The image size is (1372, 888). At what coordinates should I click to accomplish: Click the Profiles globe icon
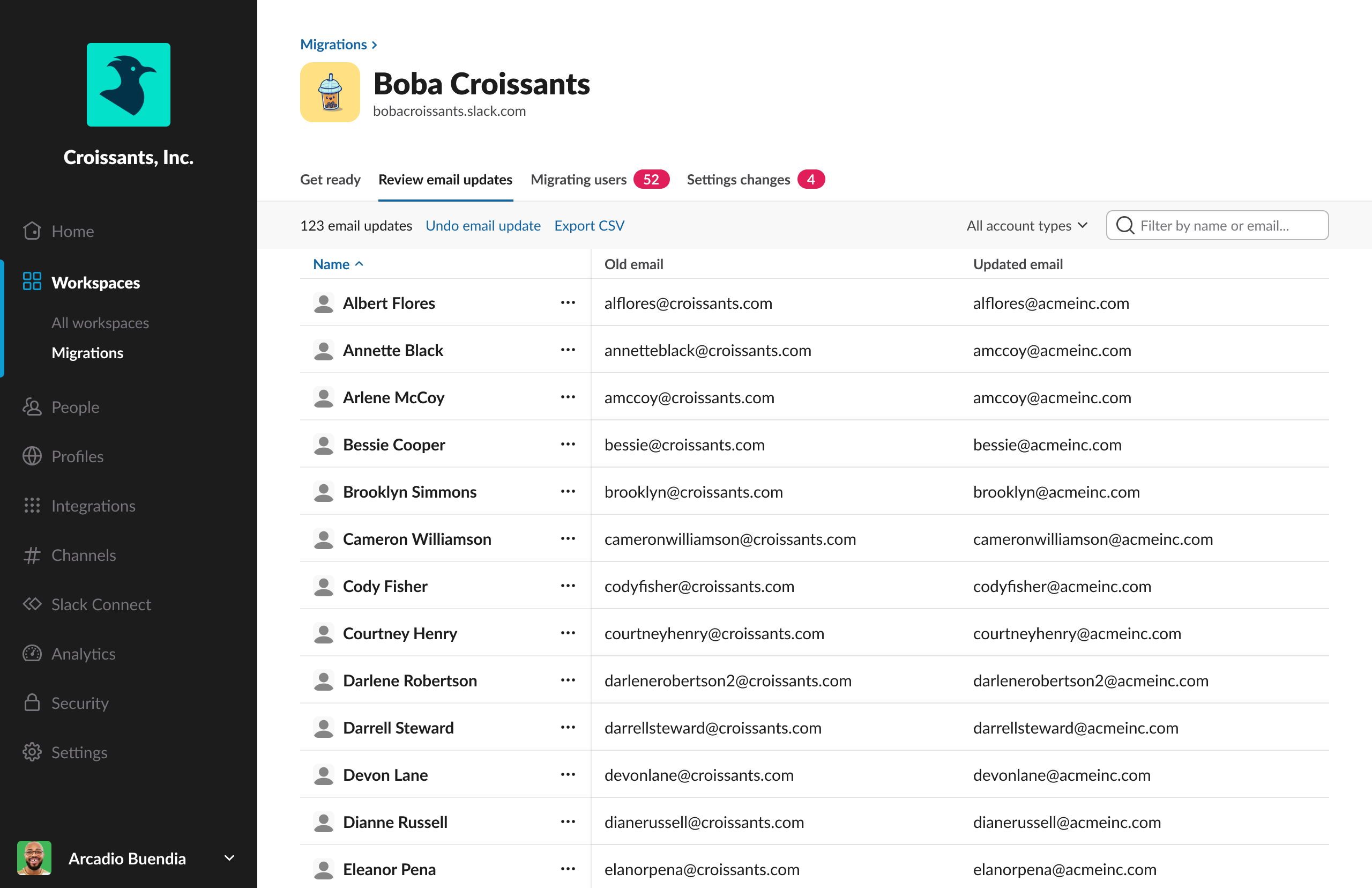pyautogui.click(x=32, y=456)
